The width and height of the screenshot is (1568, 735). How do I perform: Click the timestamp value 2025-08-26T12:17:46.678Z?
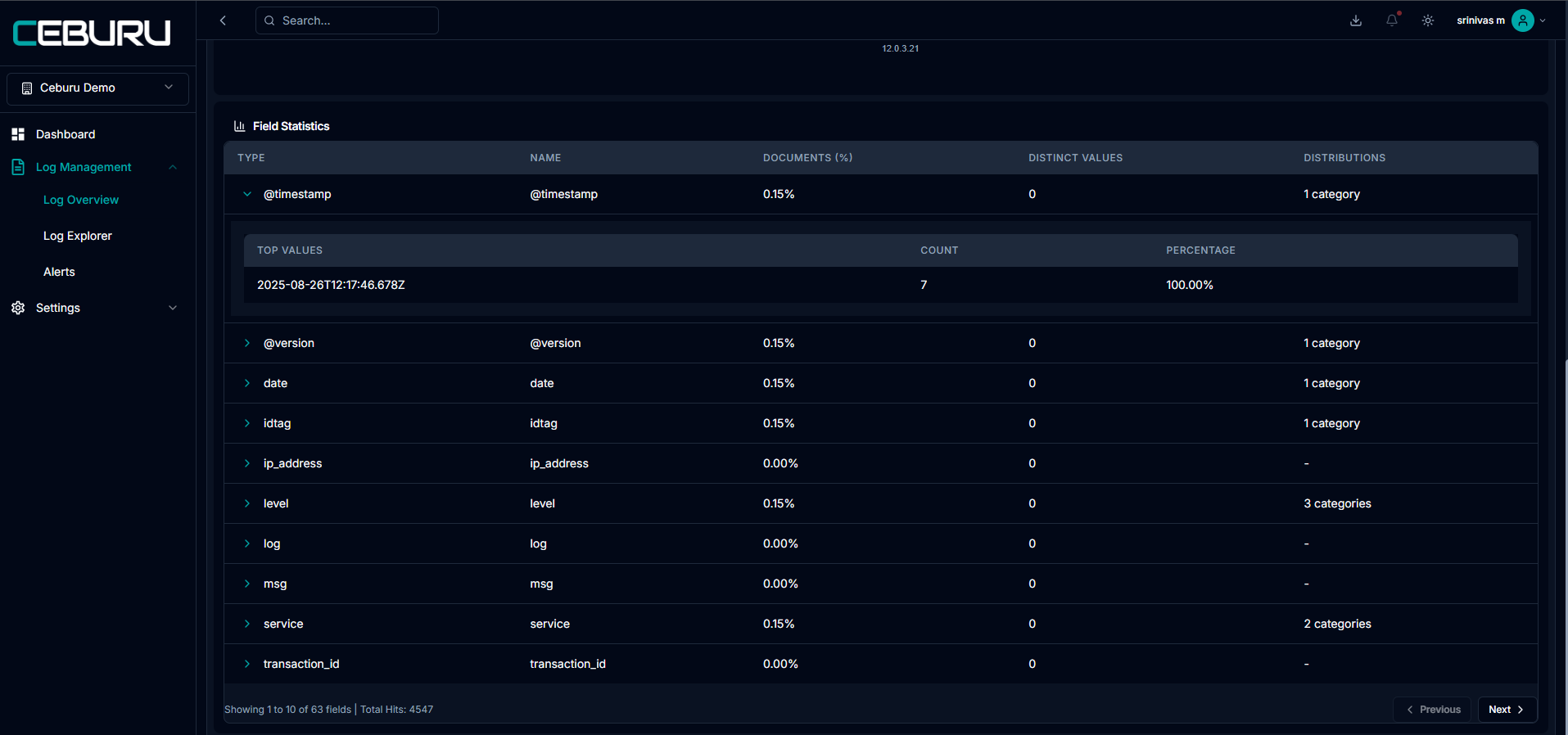point(331,285)
